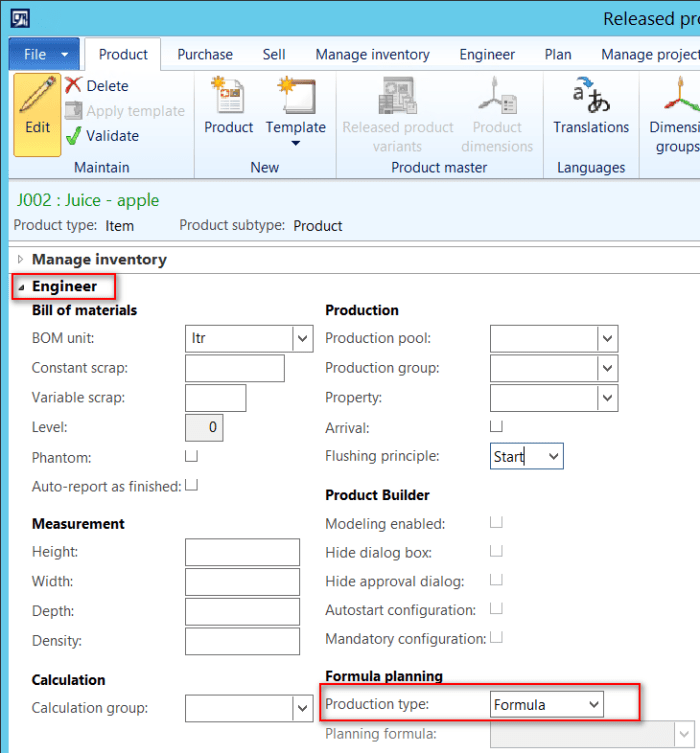Click the Level value field
700x753 pixels.
tap(204, 428)
